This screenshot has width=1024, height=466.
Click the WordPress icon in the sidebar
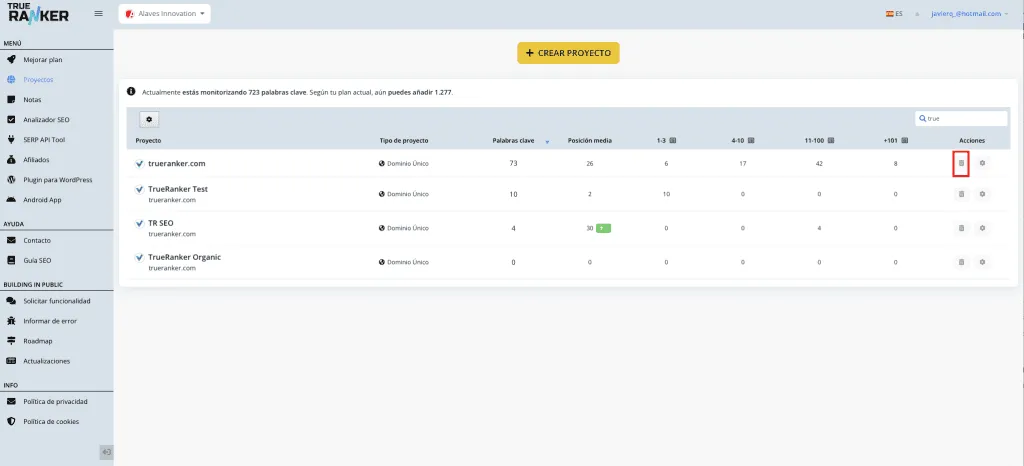point(11,179)
